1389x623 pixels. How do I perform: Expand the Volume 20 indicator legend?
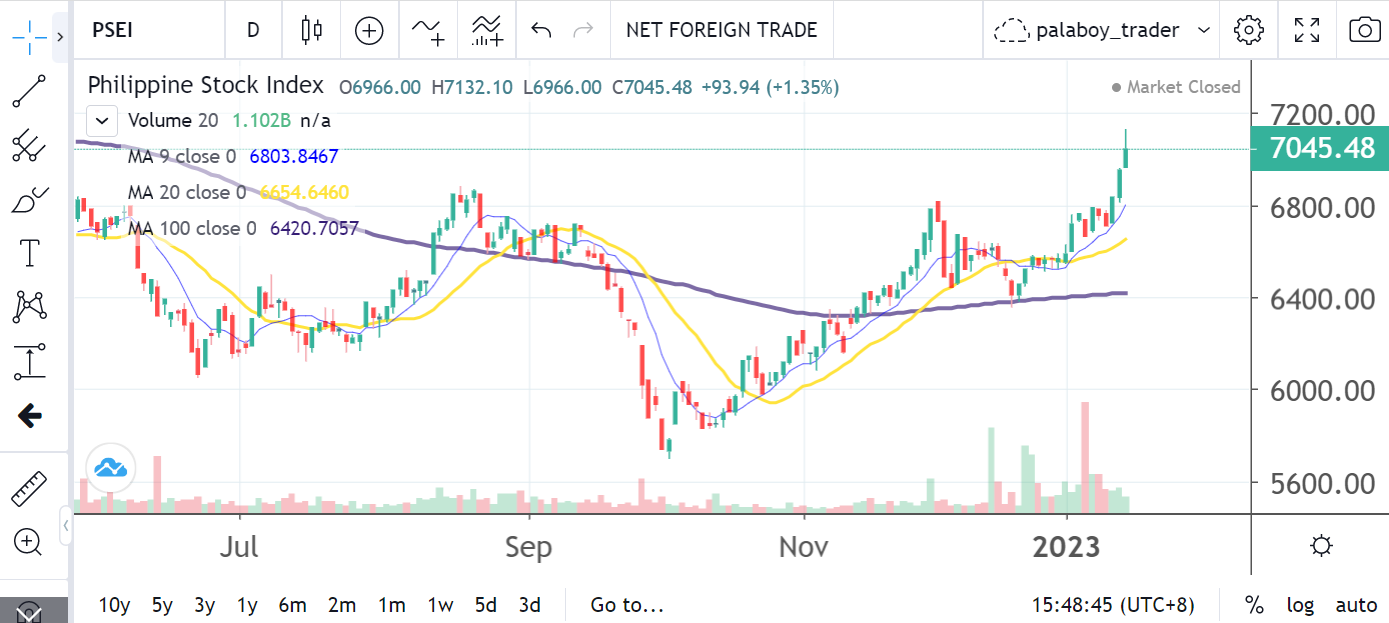pos(101,120)
